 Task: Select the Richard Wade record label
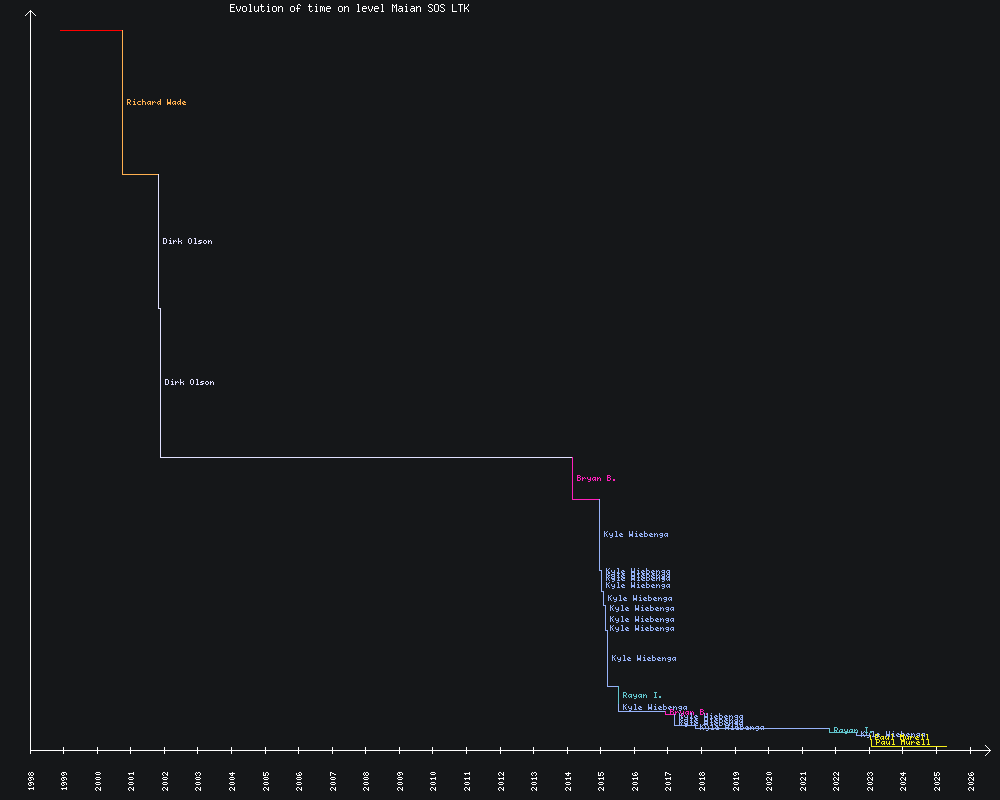156,103
